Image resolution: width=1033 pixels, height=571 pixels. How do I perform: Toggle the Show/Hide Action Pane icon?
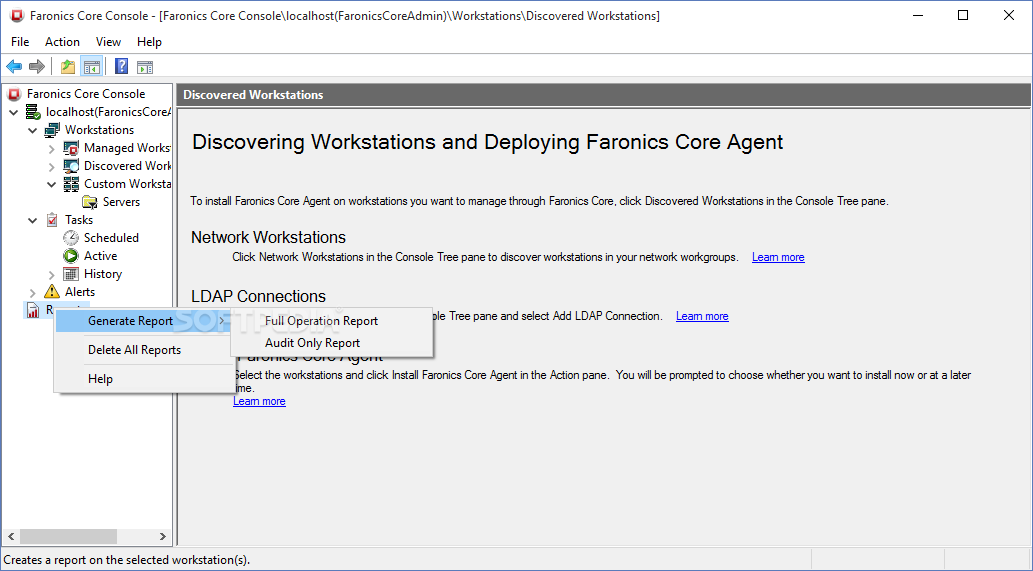(x=145, y=67)
